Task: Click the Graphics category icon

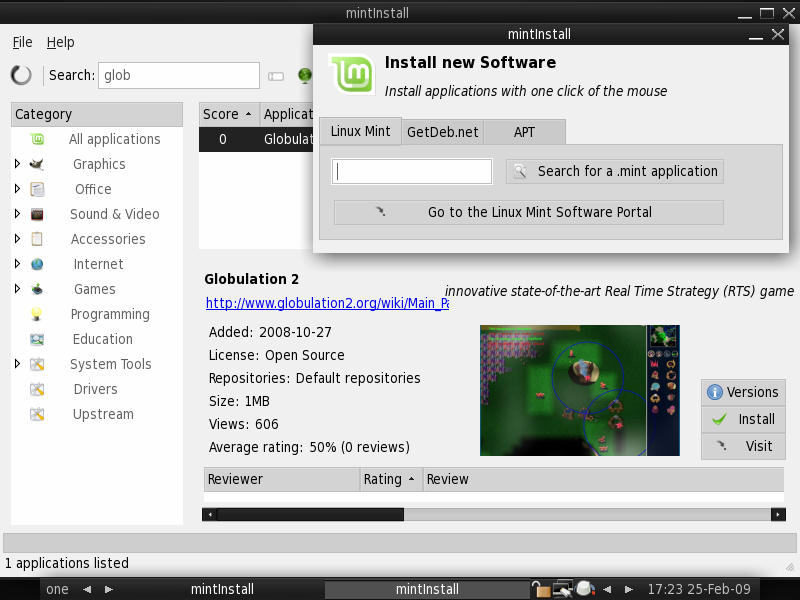Action: [x=37, y=164]
